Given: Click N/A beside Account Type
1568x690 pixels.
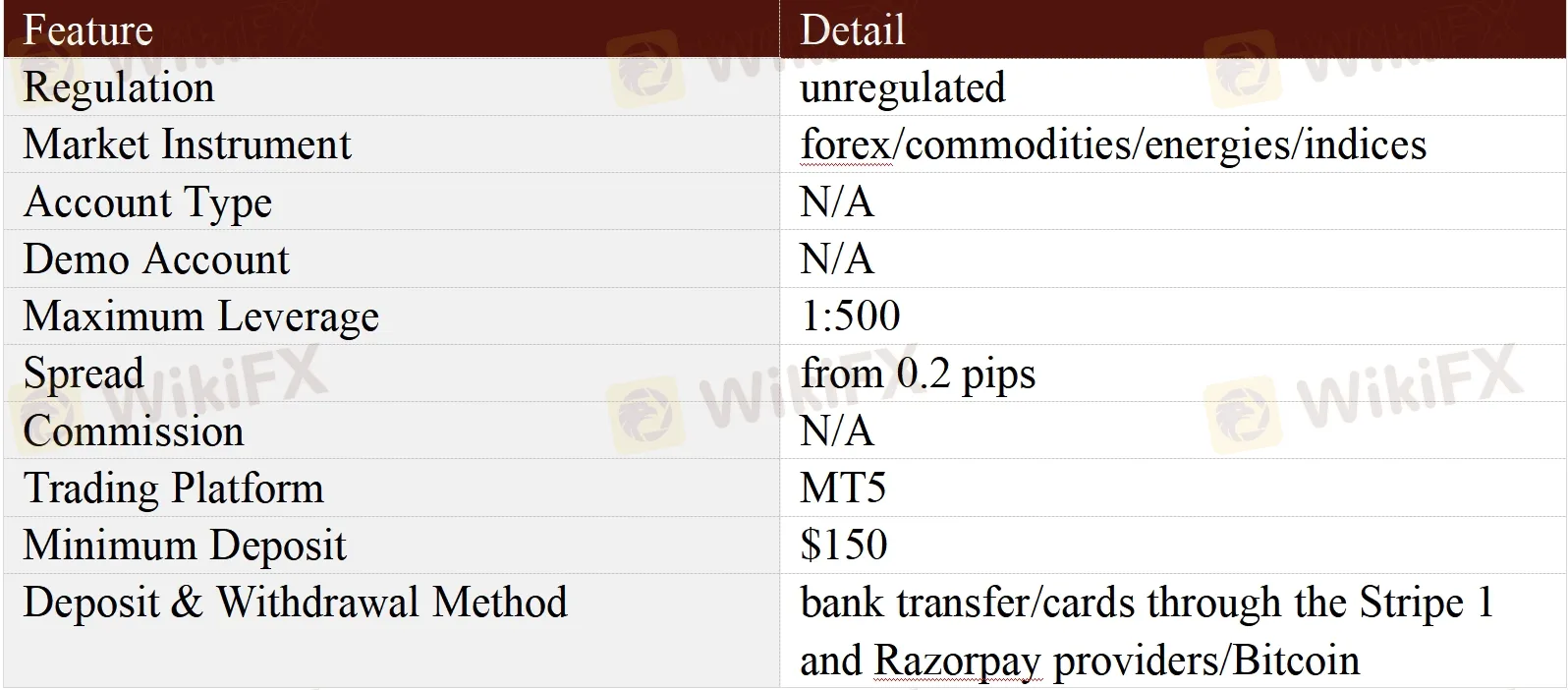Looking at the screenshot, I should point(836,202).
